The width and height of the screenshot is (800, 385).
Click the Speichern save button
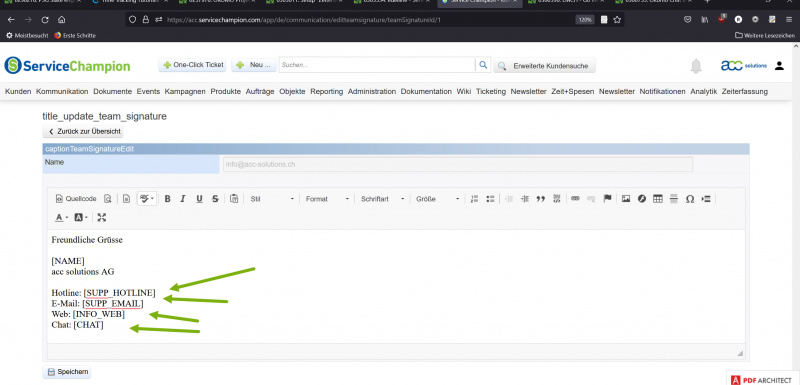tap(67, 372)
